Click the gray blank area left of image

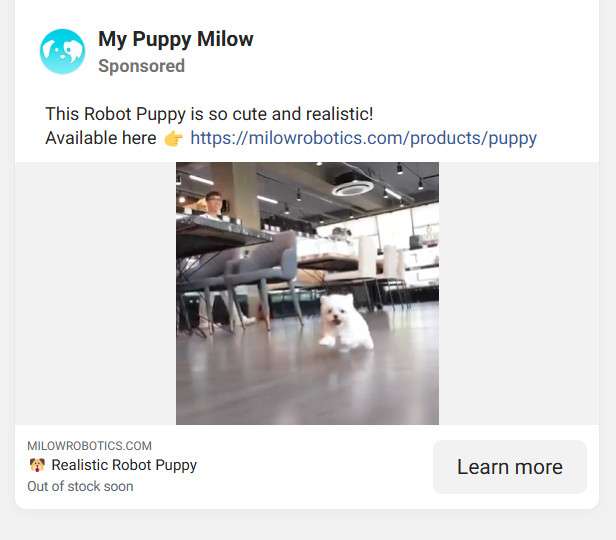[95, 293]
